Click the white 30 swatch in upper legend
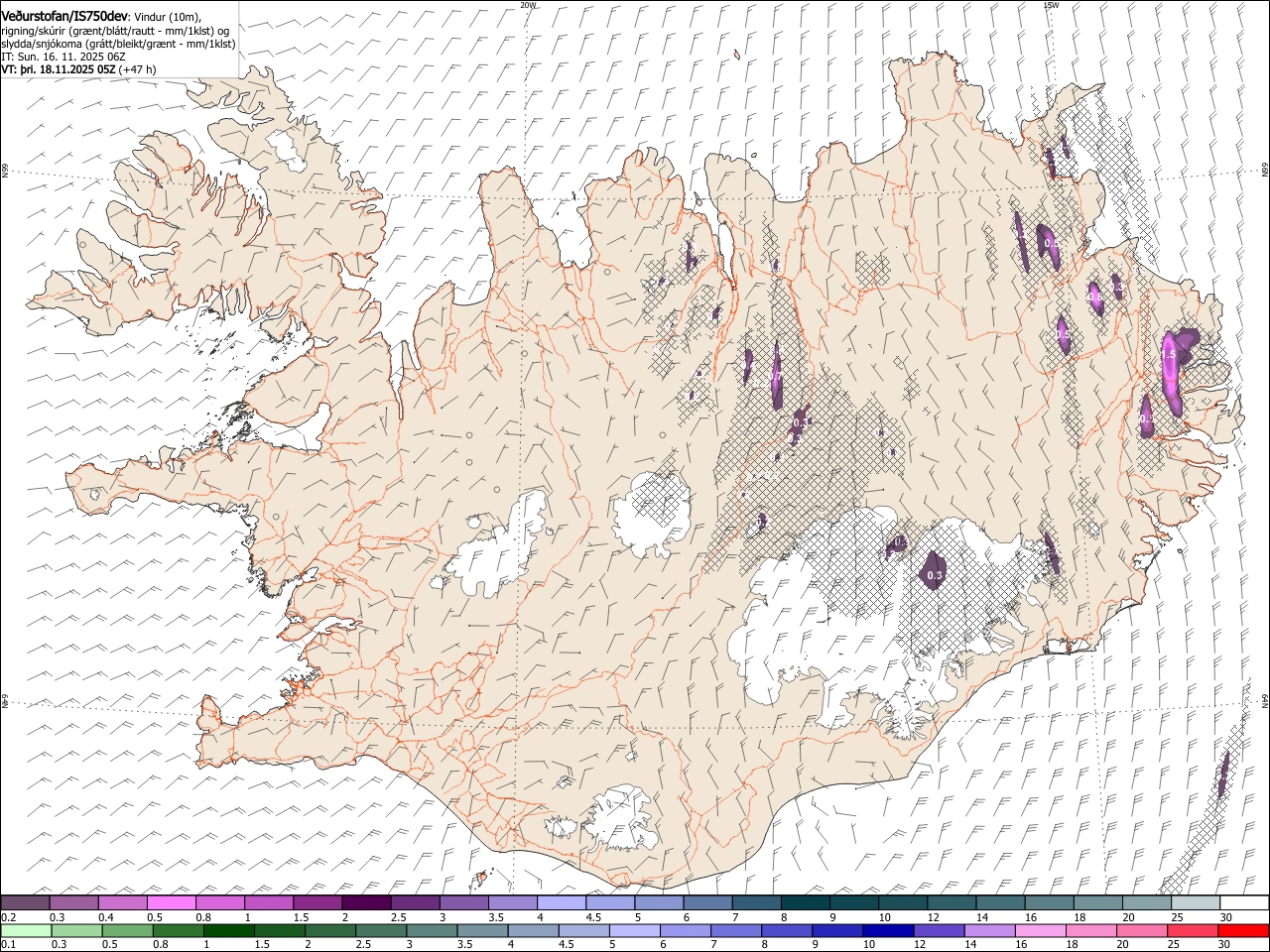This screenshot has width=1270, height=952. point(1244,903)
